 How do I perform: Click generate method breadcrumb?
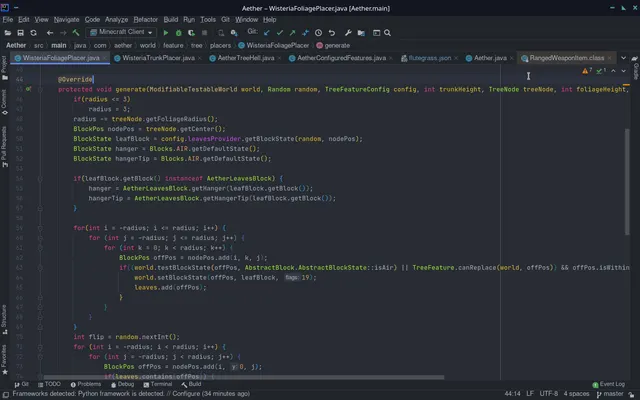pos(333,45)
